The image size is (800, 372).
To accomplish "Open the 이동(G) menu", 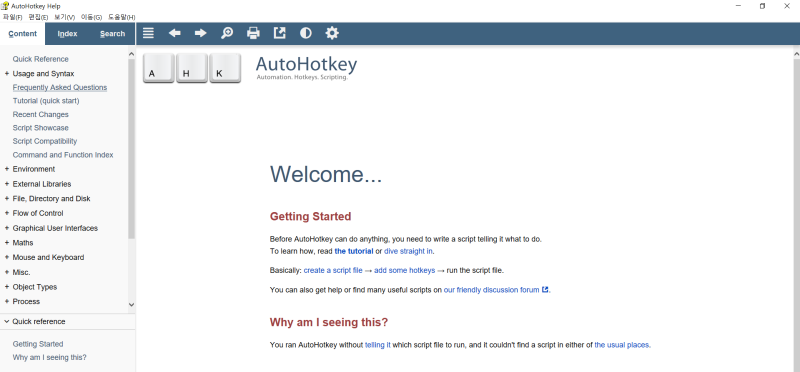I will coord(91,17).
